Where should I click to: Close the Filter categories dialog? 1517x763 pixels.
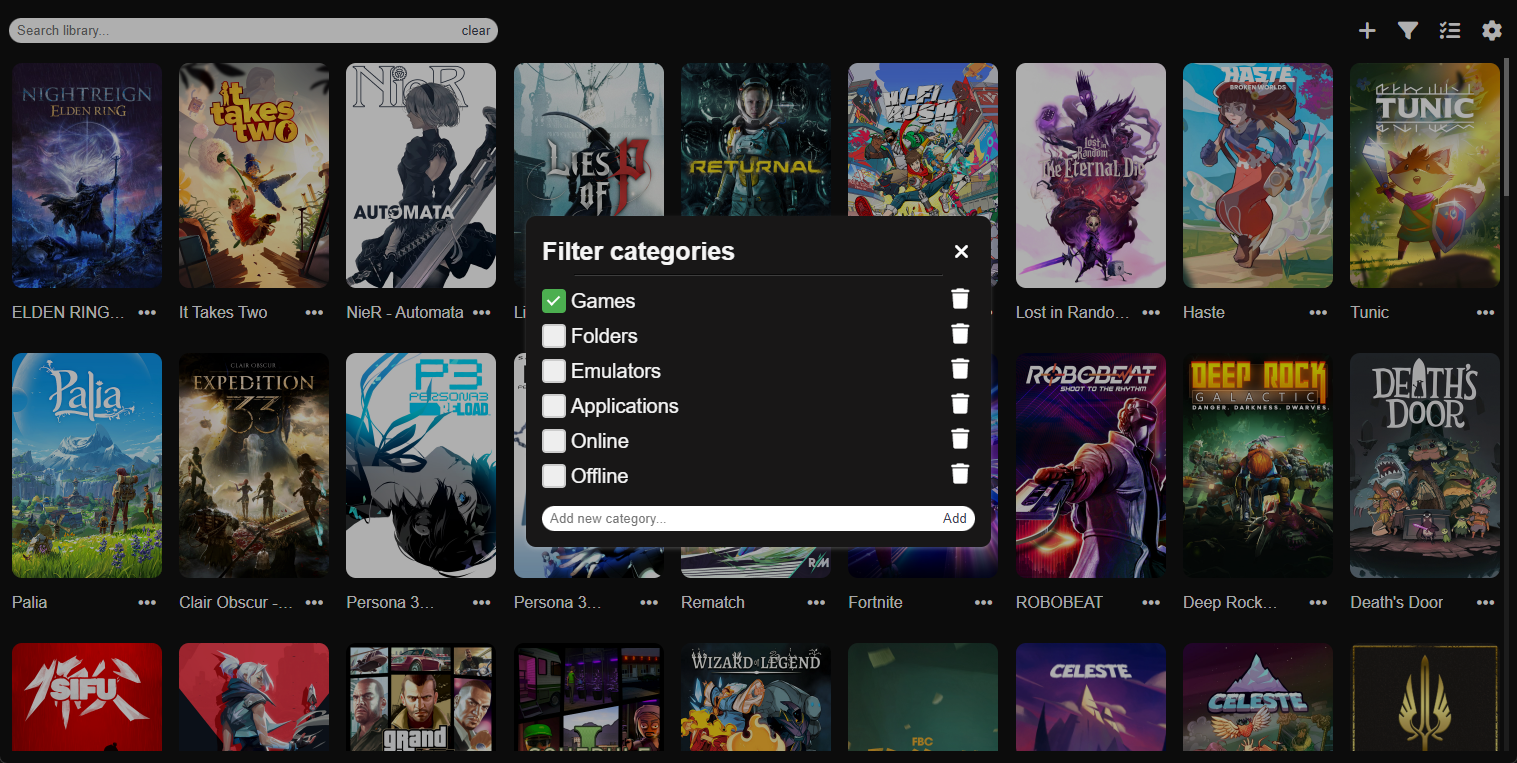point(961,251)
